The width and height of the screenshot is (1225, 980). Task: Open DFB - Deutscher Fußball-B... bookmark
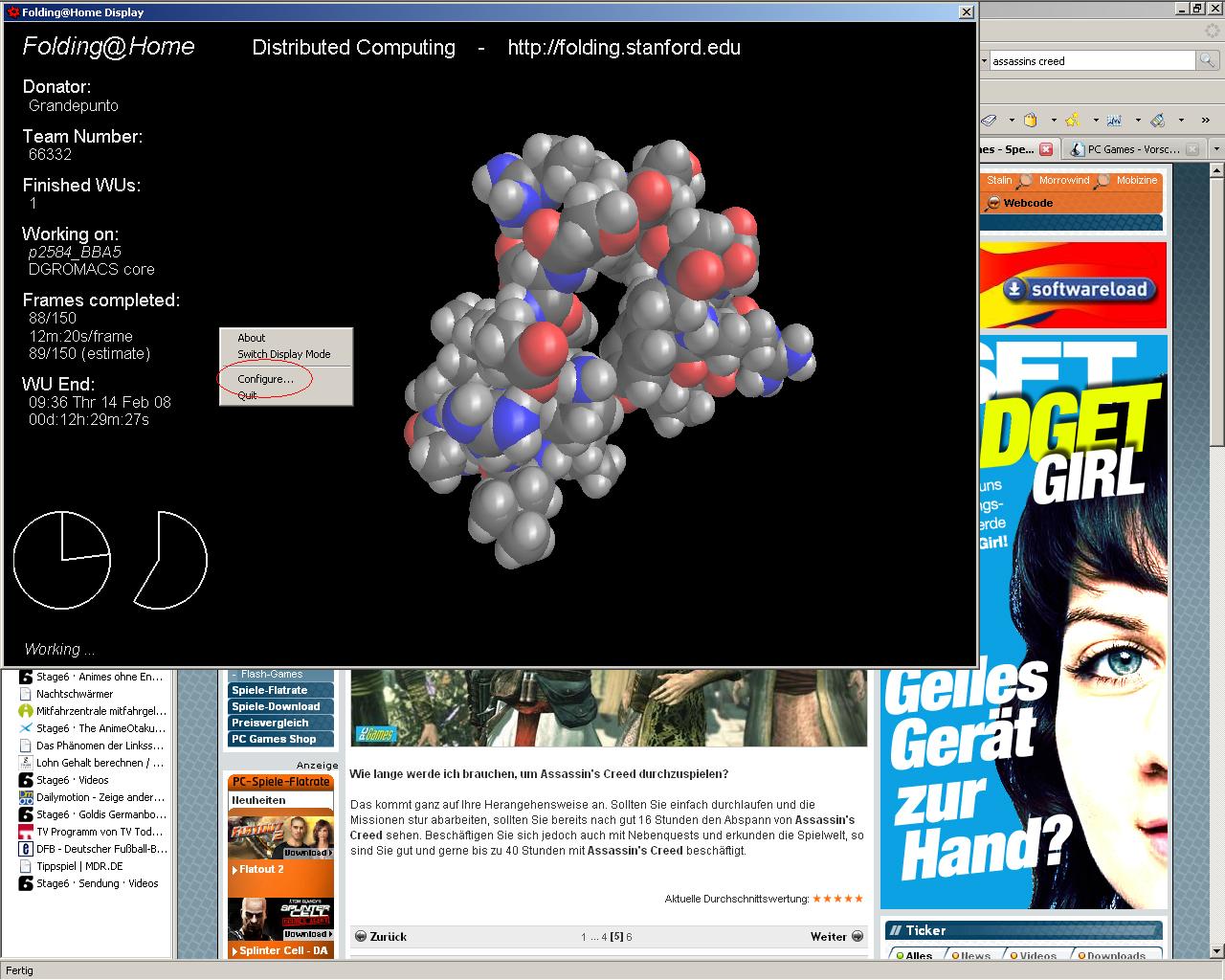pos(93,849)
